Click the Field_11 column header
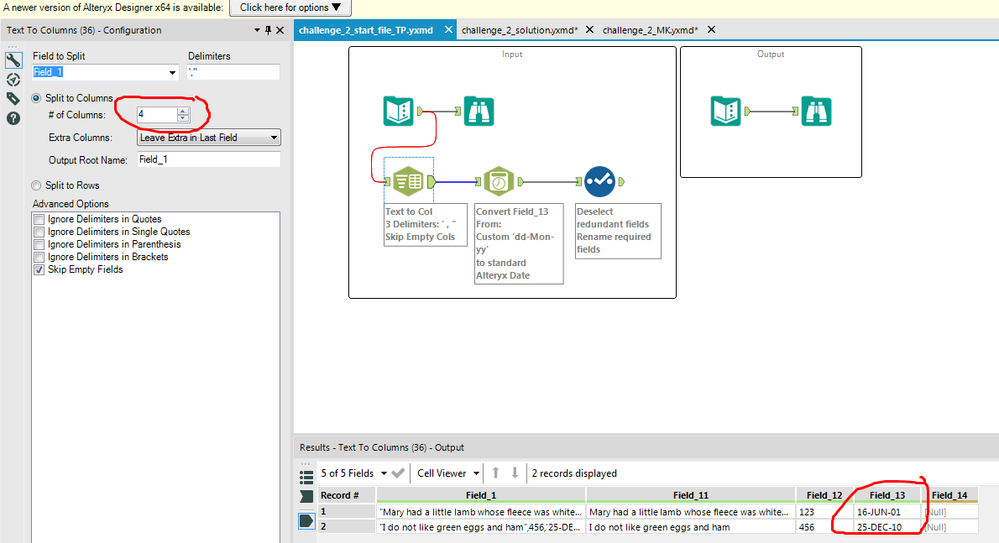The width and height of the screenshot is (999, 543). tap(691, 495)
